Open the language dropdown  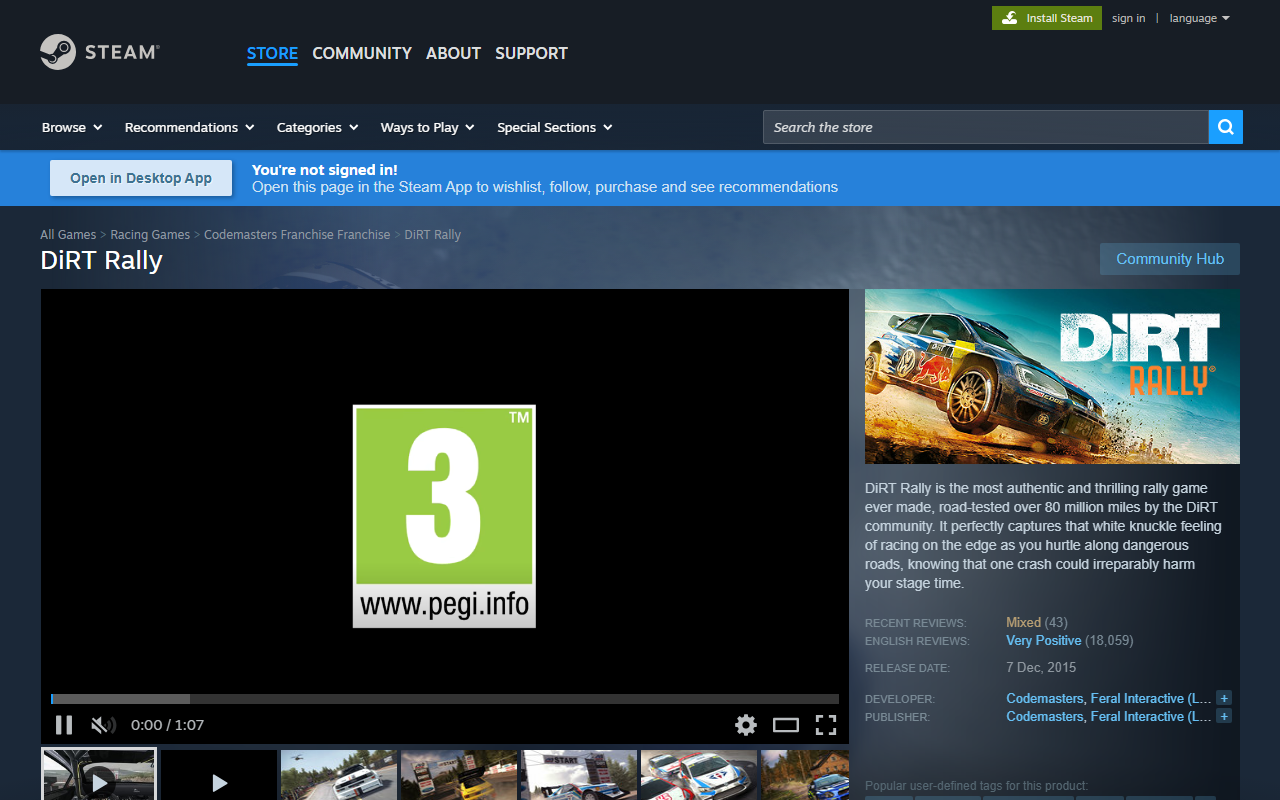point(1199,18)
